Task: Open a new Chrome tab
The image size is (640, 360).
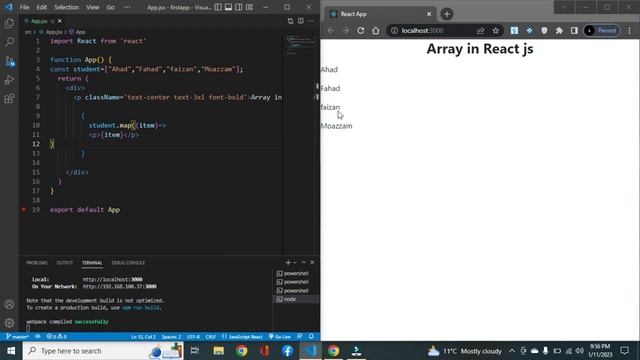Action: 447,14
